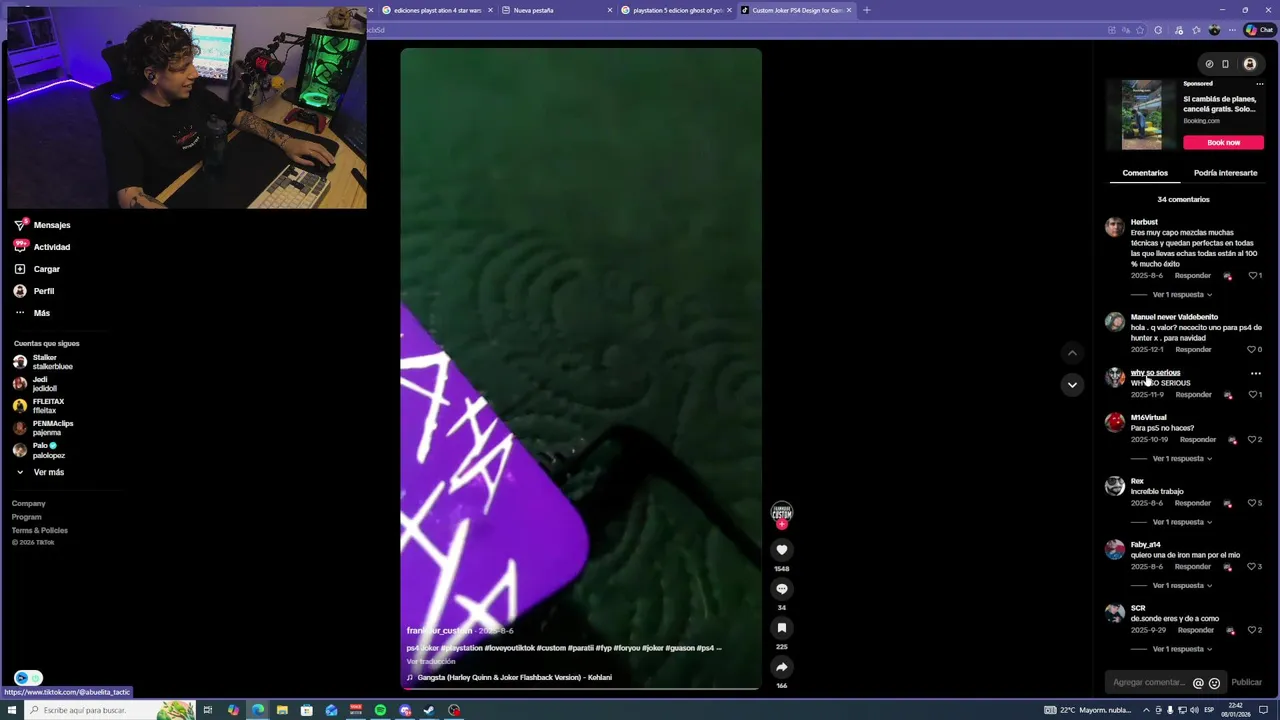Viewport: 1280px width, 720px height.
Task: Open comments via the speech bubble icon
Action: (x=782, y=589)
